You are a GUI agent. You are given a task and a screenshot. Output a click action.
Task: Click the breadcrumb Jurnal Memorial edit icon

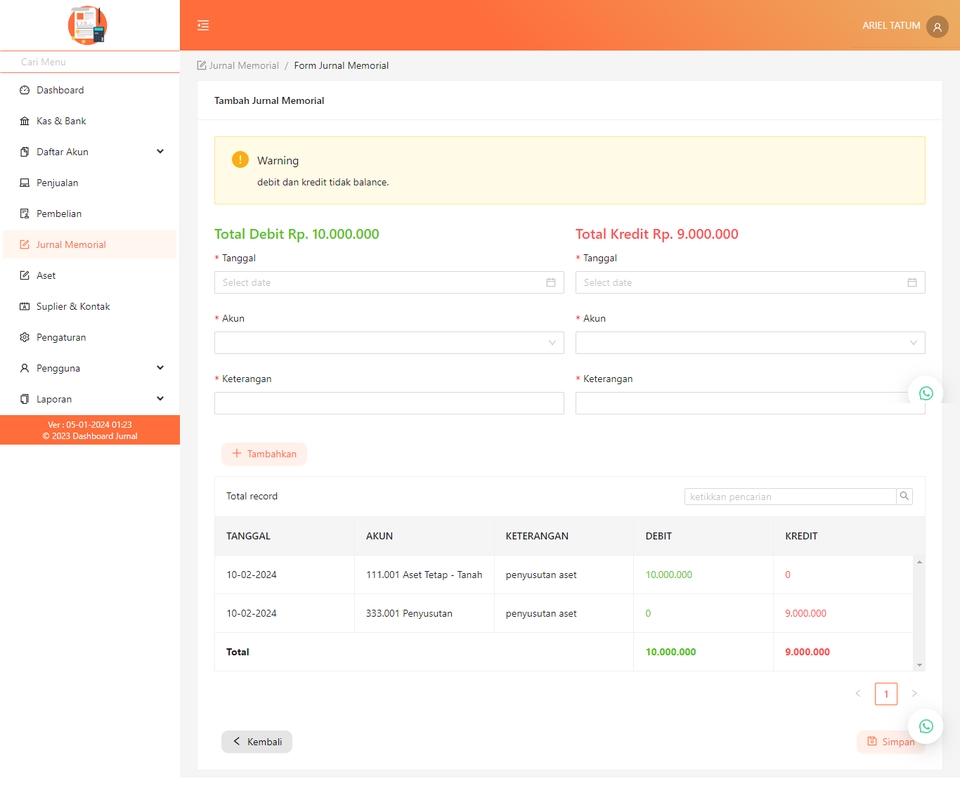(201, 66)
